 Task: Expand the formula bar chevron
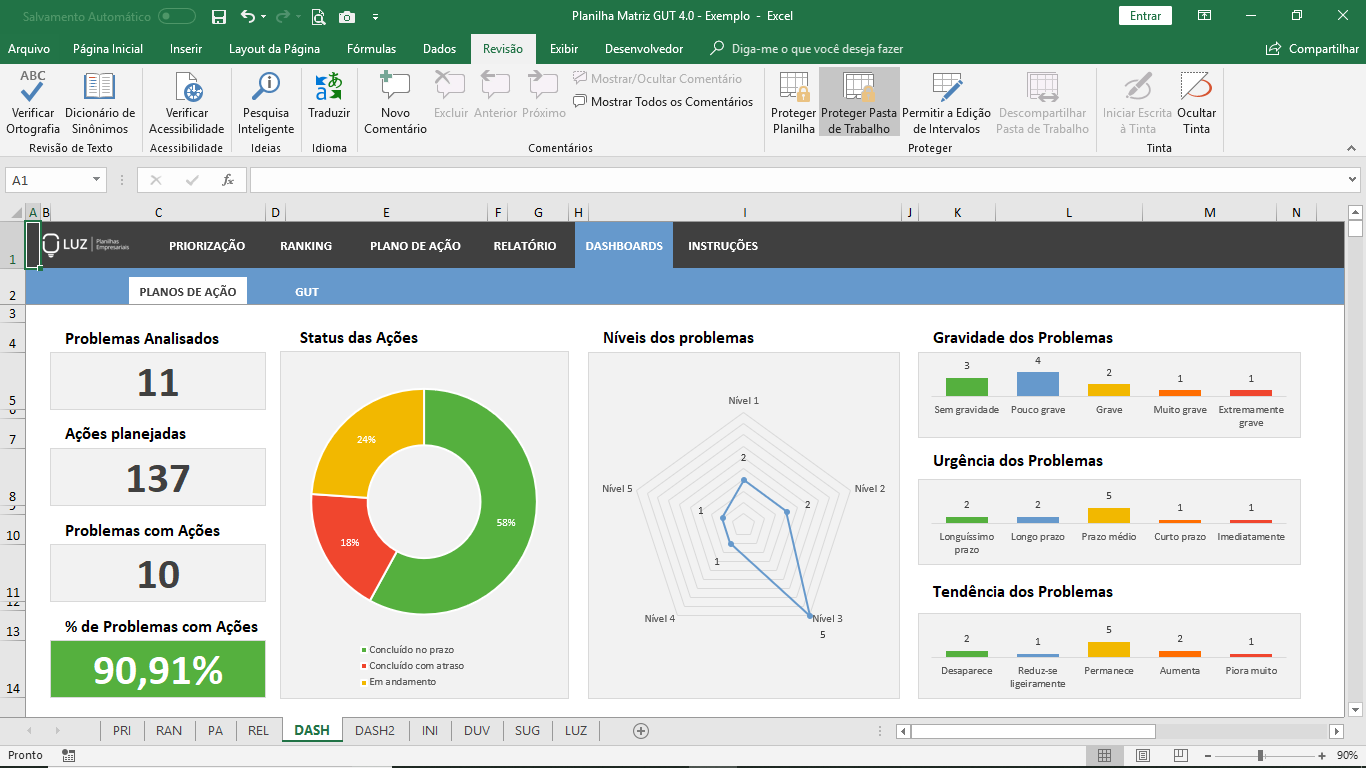1352,180
